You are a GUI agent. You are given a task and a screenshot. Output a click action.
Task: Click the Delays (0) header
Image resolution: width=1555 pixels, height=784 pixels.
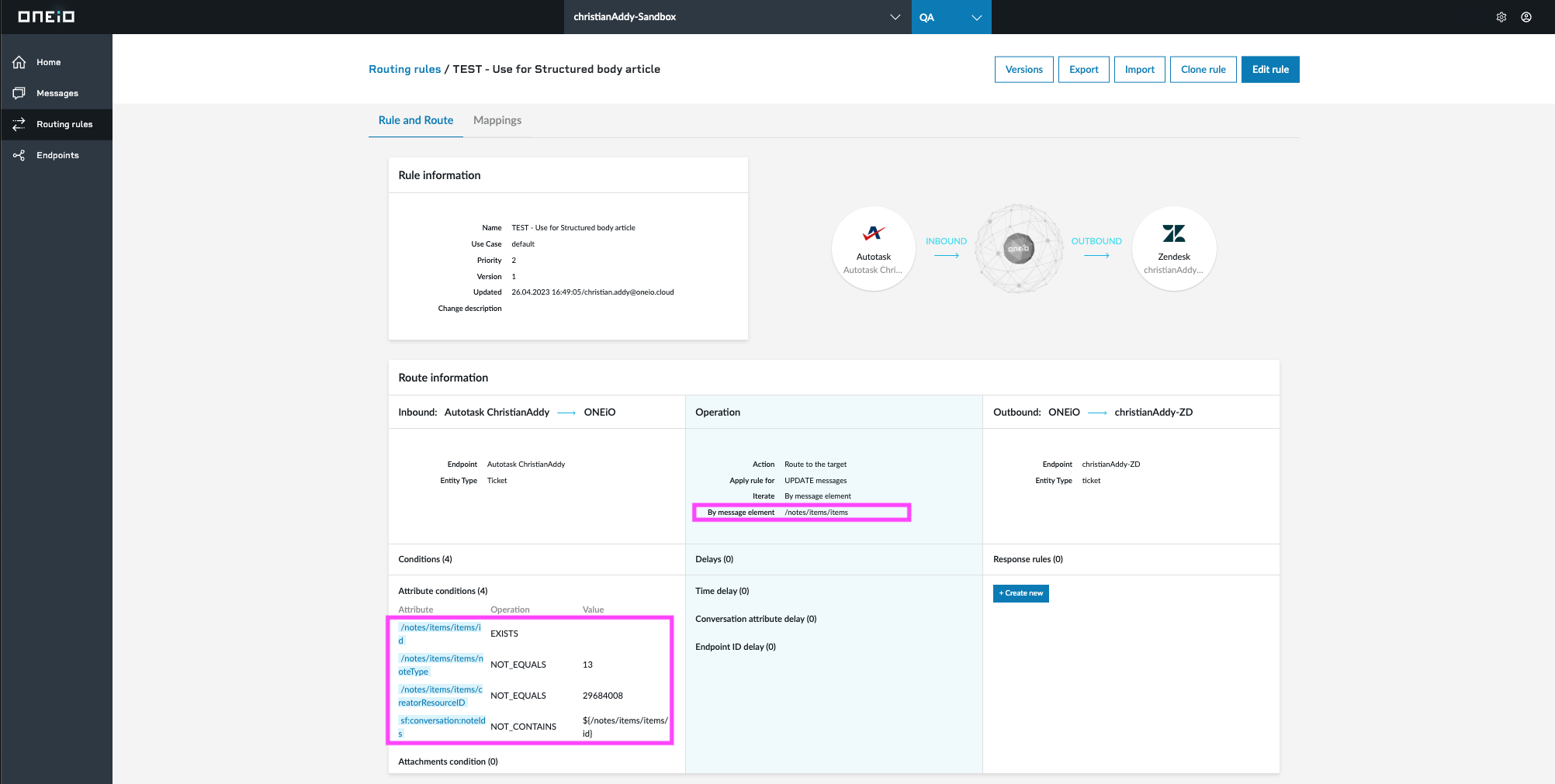pos(715,559)
